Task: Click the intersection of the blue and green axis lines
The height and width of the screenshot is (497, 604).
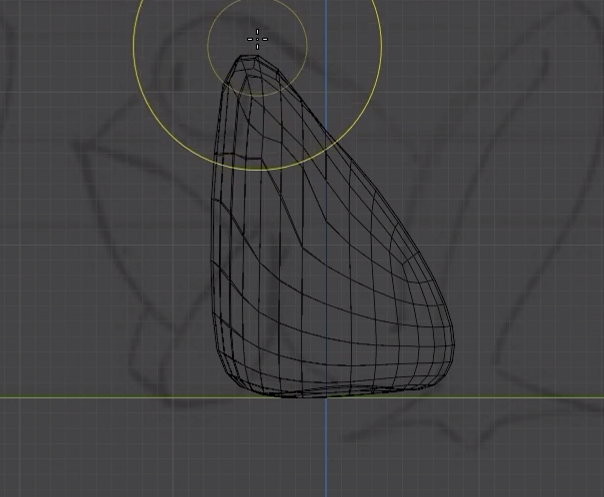Action: point(326,397)
